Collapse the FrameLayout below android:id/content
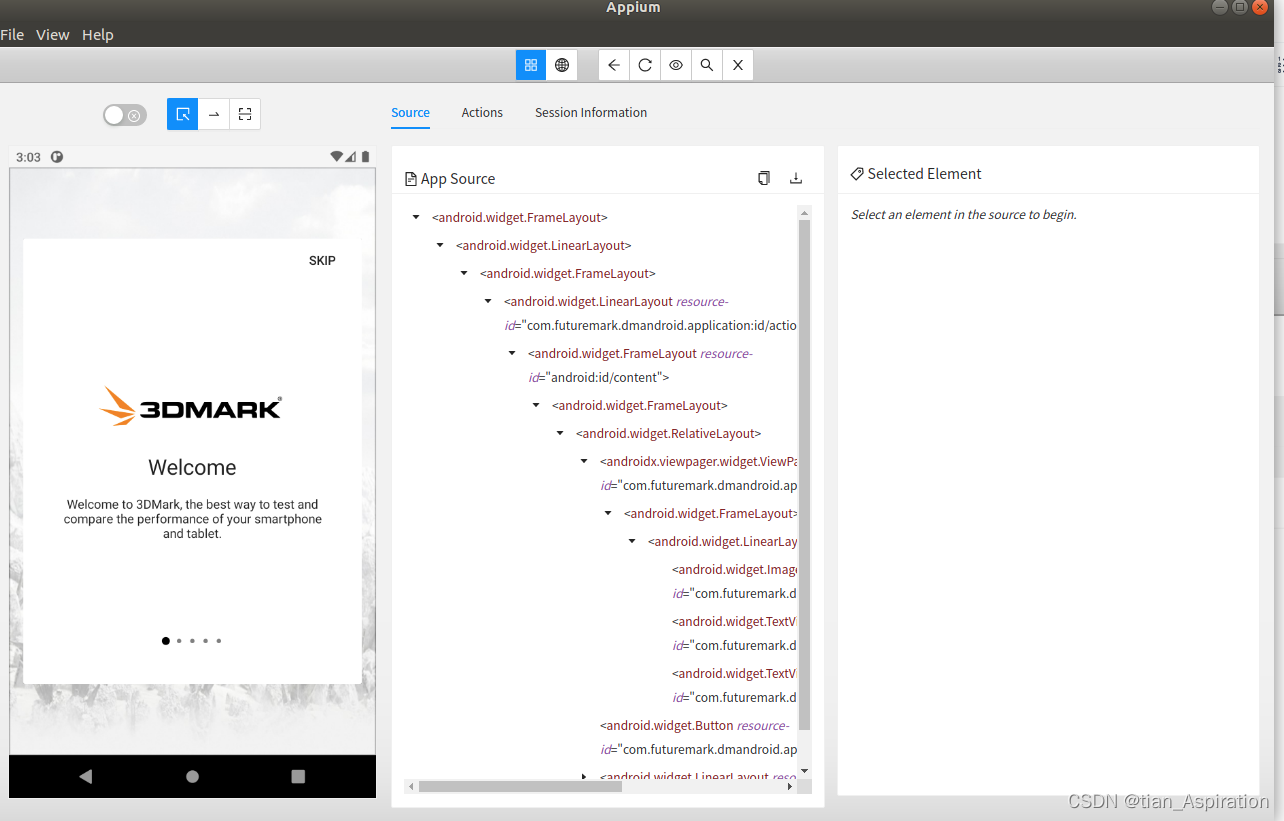The height and width of the screenshot is (821, 1284). 536,405
